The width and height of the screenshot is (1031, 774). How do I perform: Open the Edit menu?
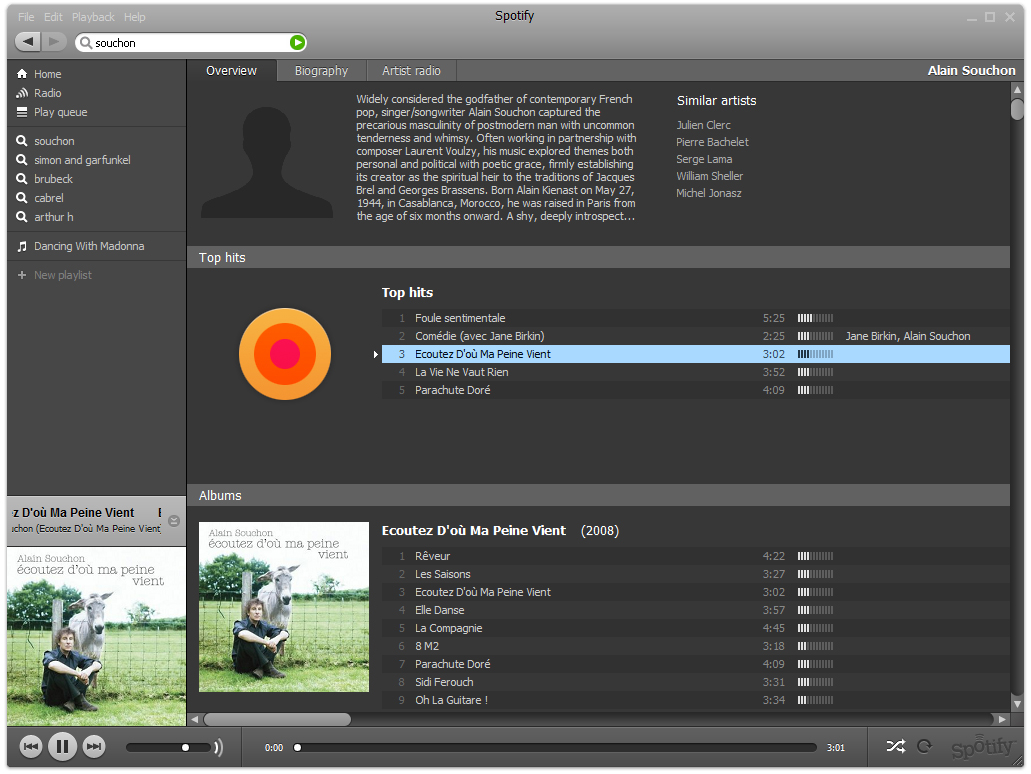click(x=53, y=17)
